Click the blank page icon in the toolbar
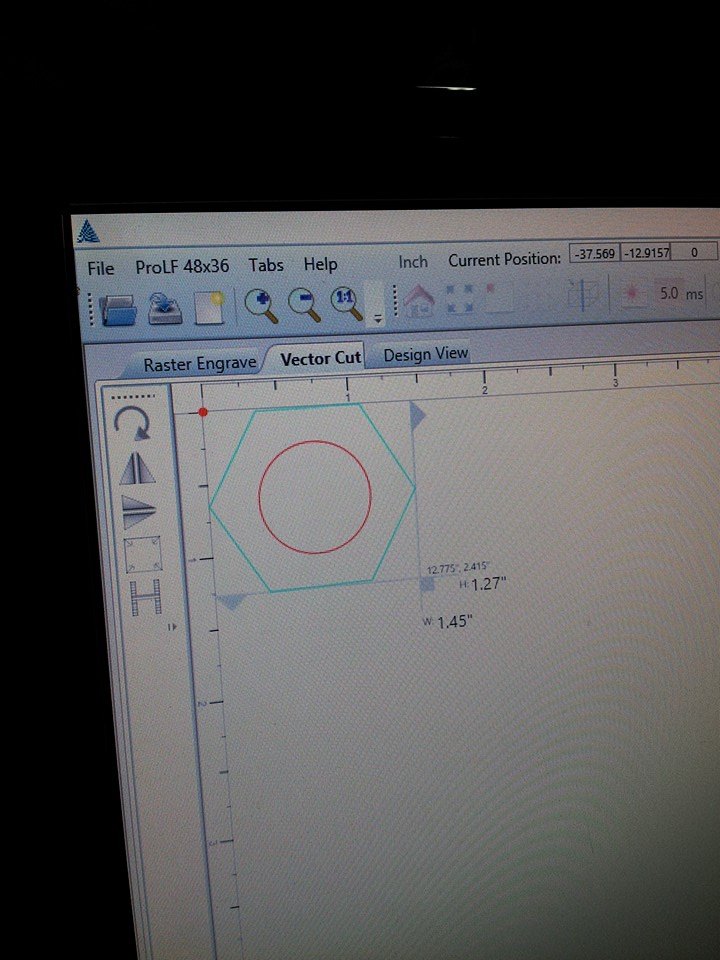 (209, 307)
